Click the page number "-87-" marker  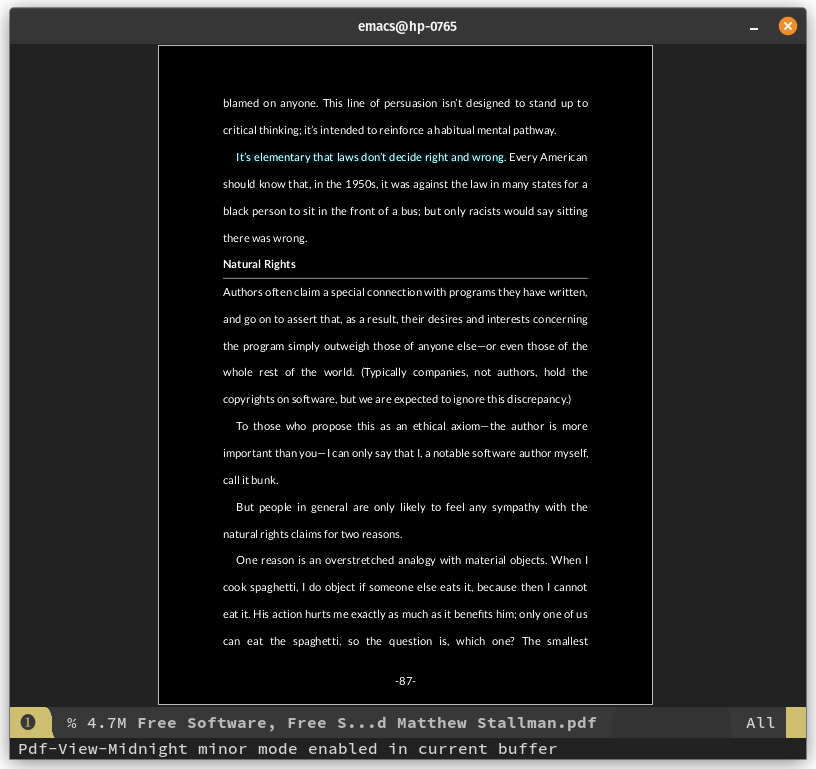click(x=405, y=681)
